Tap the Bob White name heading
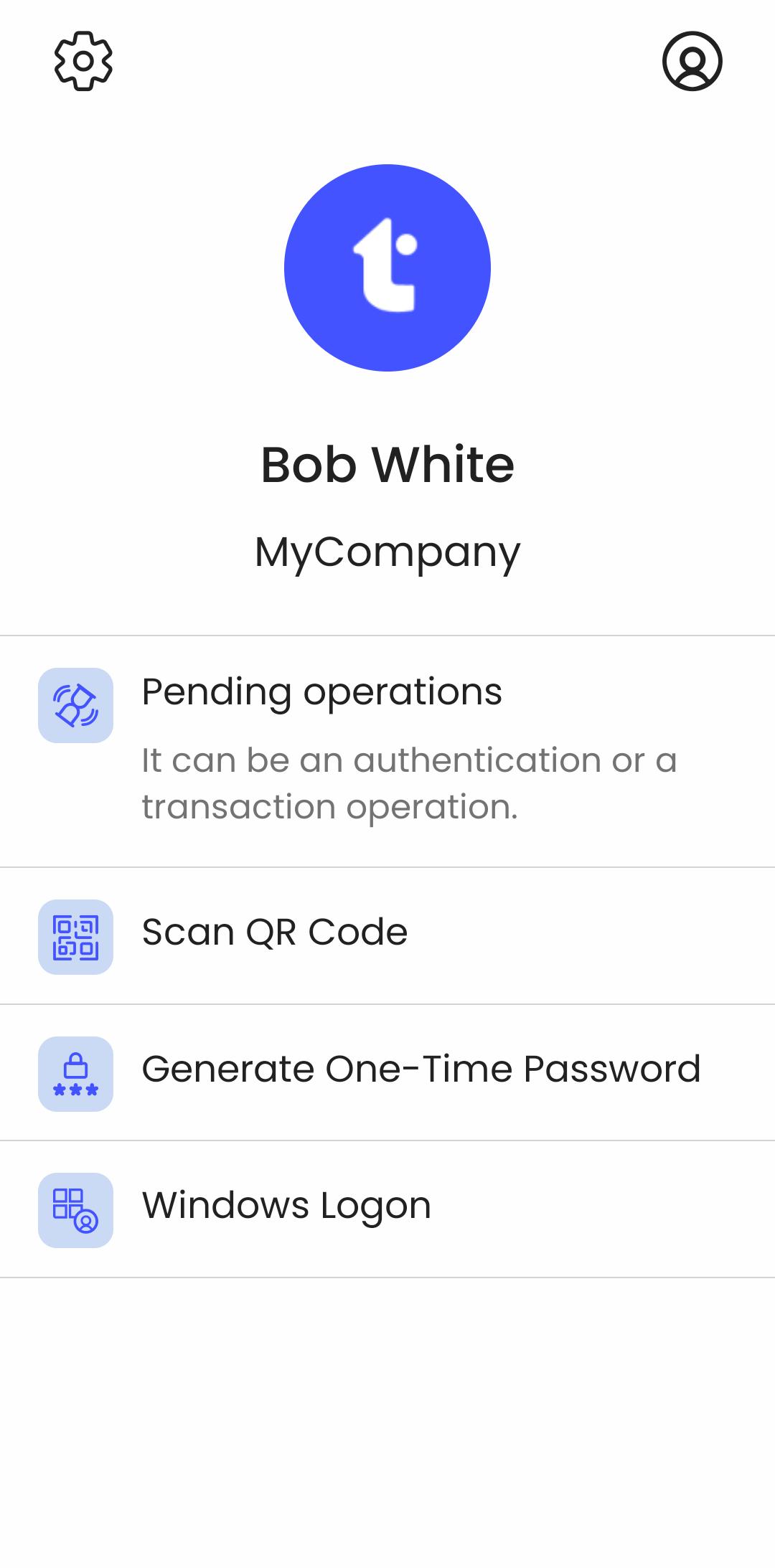The height and width of the screenshot is (1568, 775). coord(387,465)
